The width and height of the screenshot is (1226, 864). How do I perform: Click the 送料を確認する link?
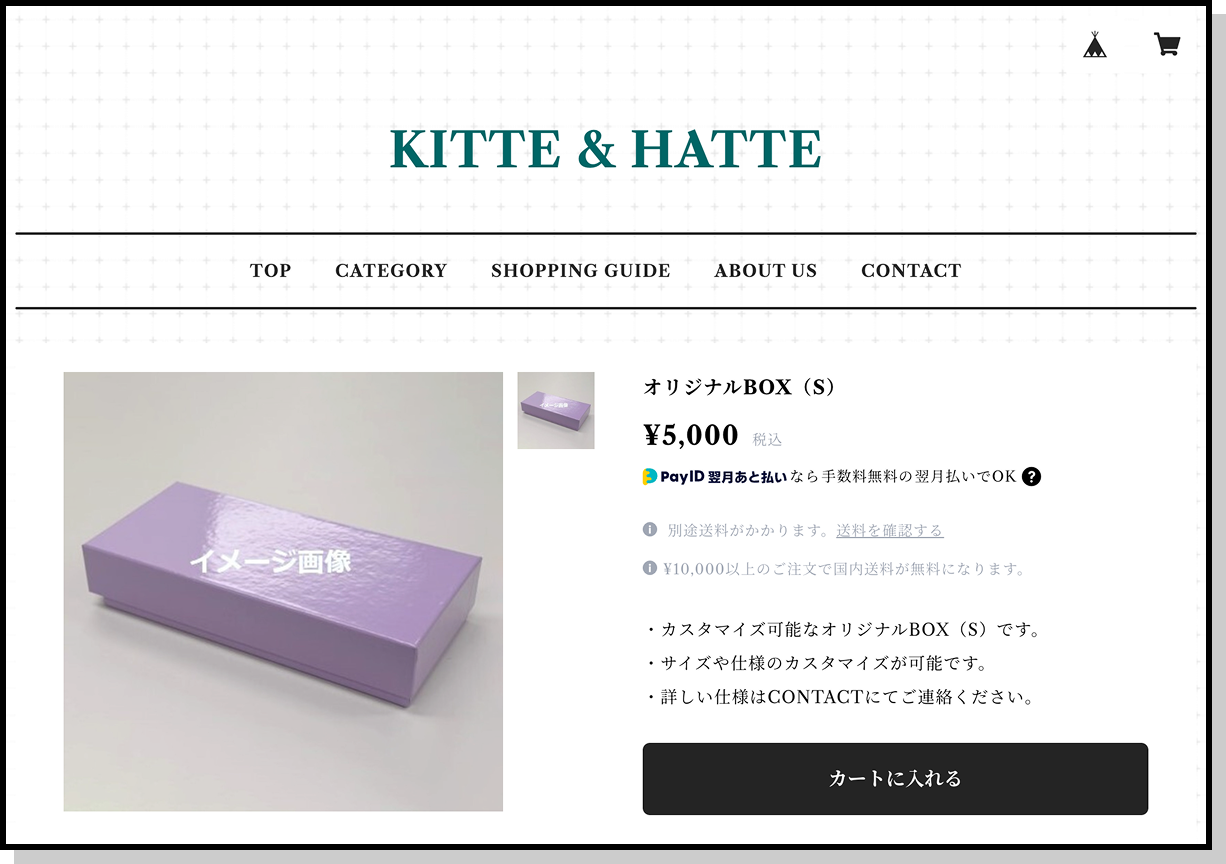(x=890, y=530)
